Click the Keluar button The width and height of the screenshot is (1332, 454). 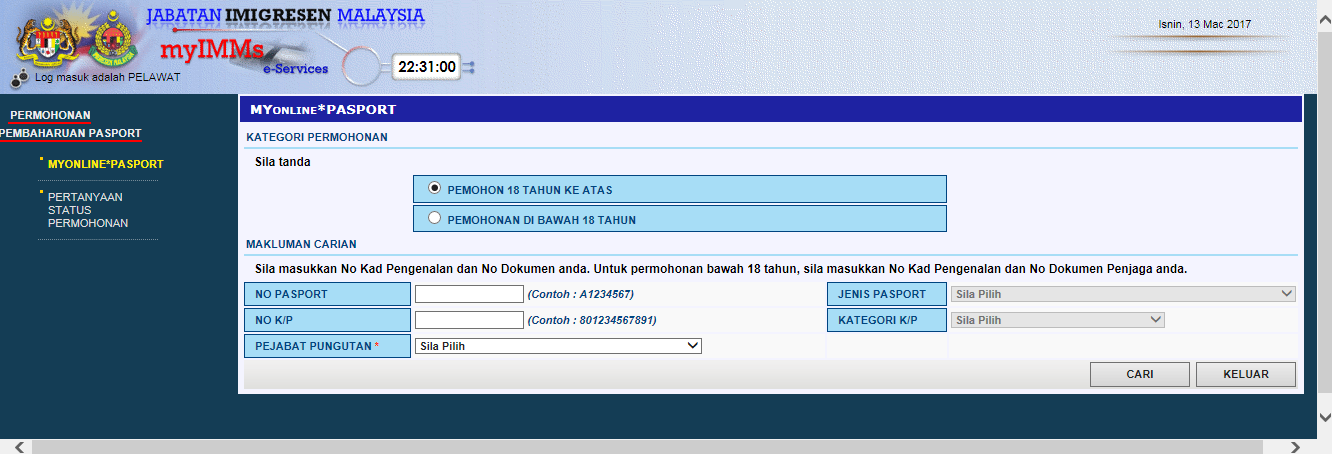pyautogui.click(x=1246, y=374)
